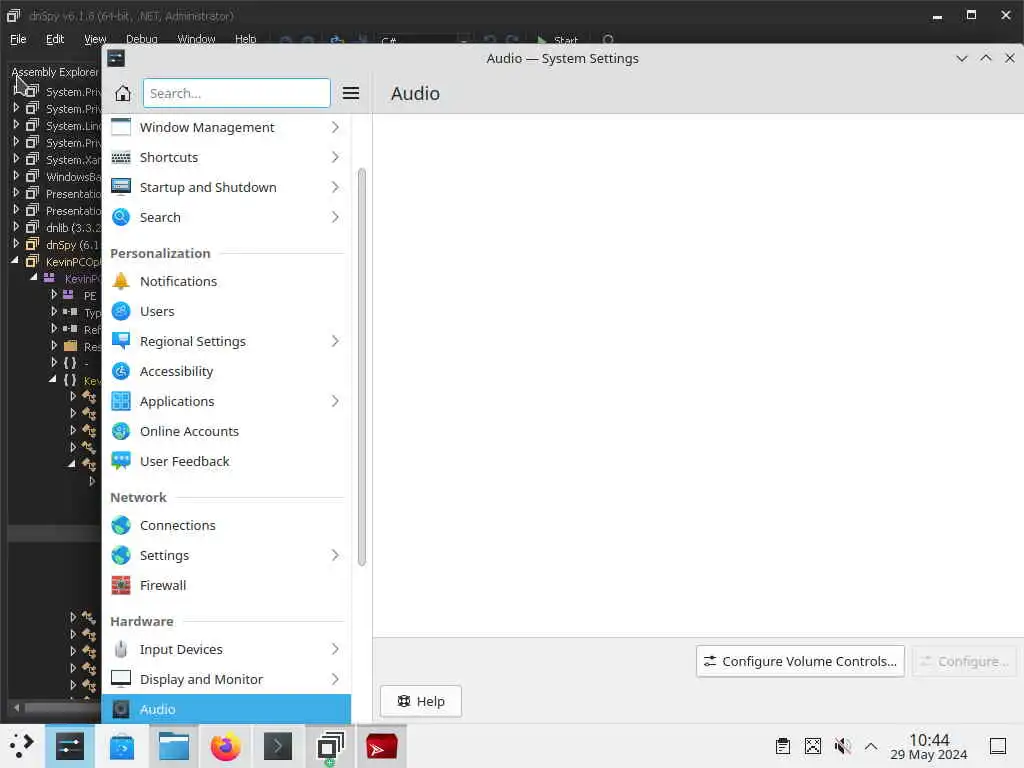This screenshot has width=1024, height=768.
Task: Expand the Window Management chevron
Action: point(335,127)
